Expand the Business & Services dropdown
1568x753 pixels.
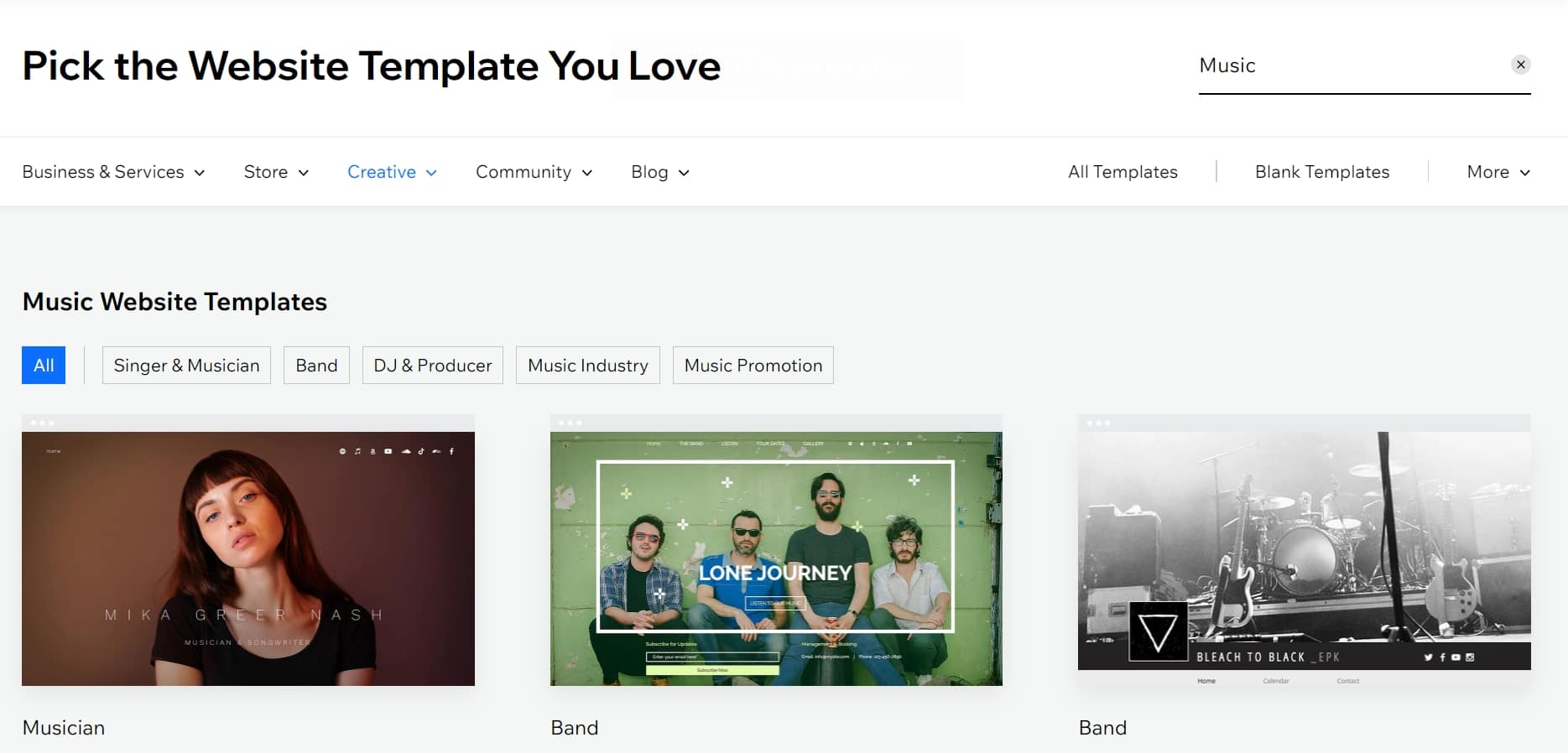[x=113, y=172]
